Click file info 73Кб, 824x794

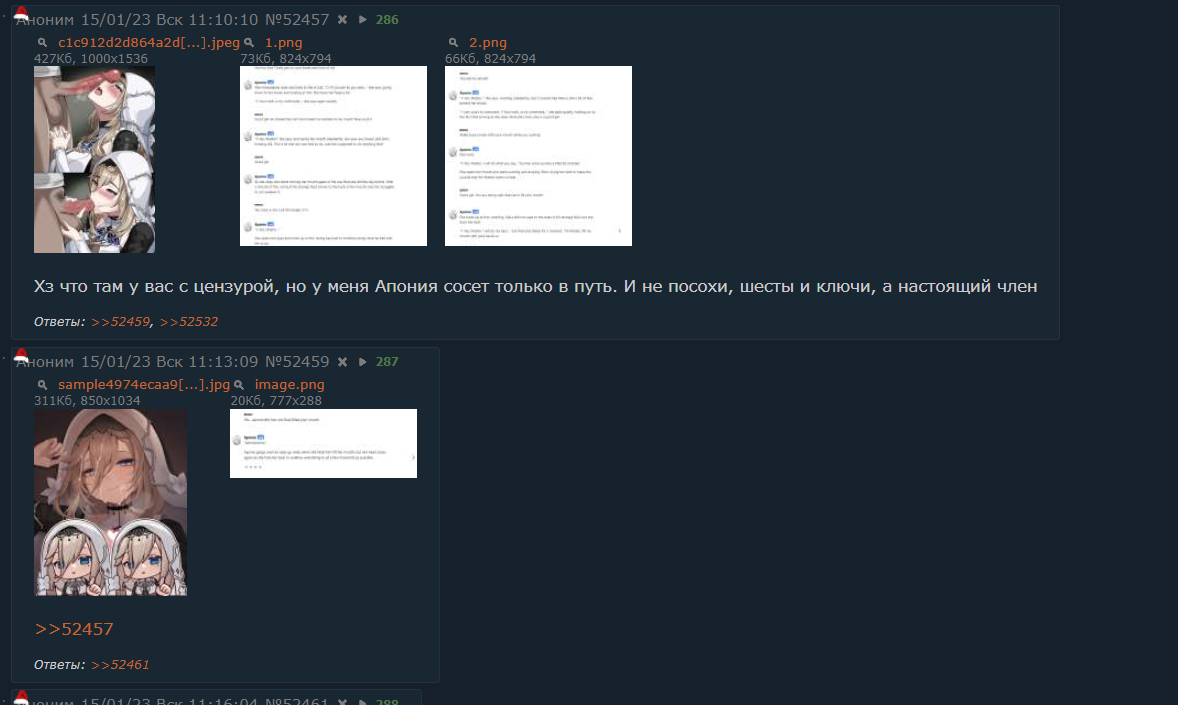click(x=285, y=59)
